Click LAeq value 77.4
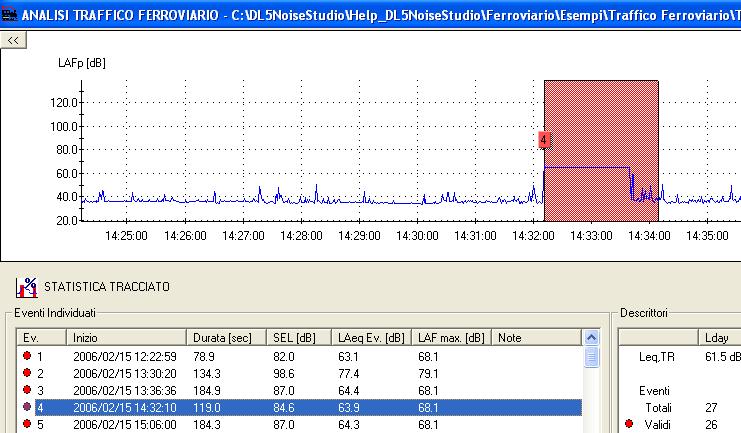Screen dimensions: 741x433 click(348, 373)
